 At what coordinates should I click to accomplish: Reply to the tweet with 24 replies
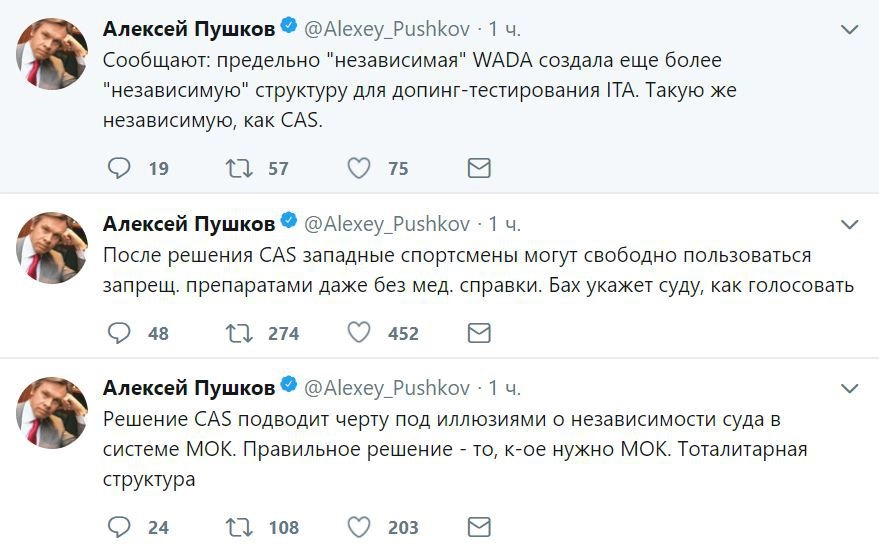tap(119, 526)
